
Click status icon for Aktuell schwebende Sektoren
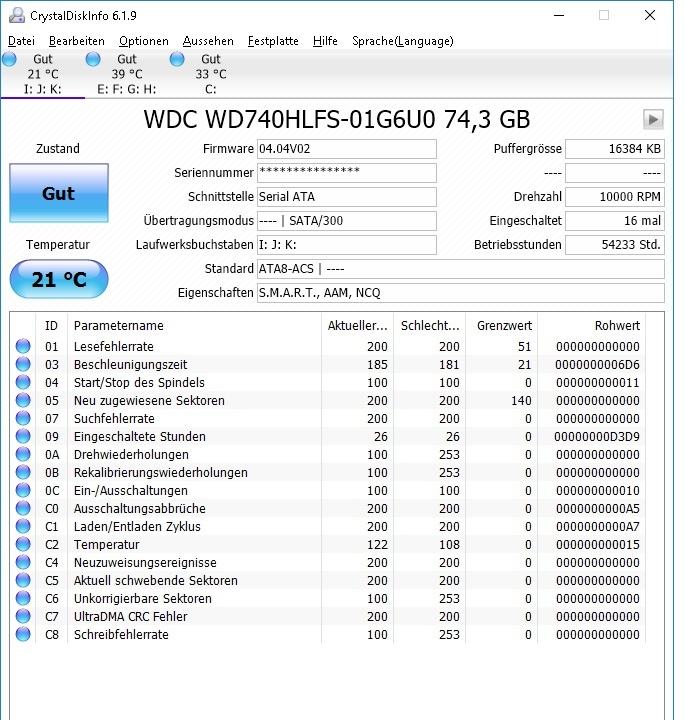click(x=23, y=580)
